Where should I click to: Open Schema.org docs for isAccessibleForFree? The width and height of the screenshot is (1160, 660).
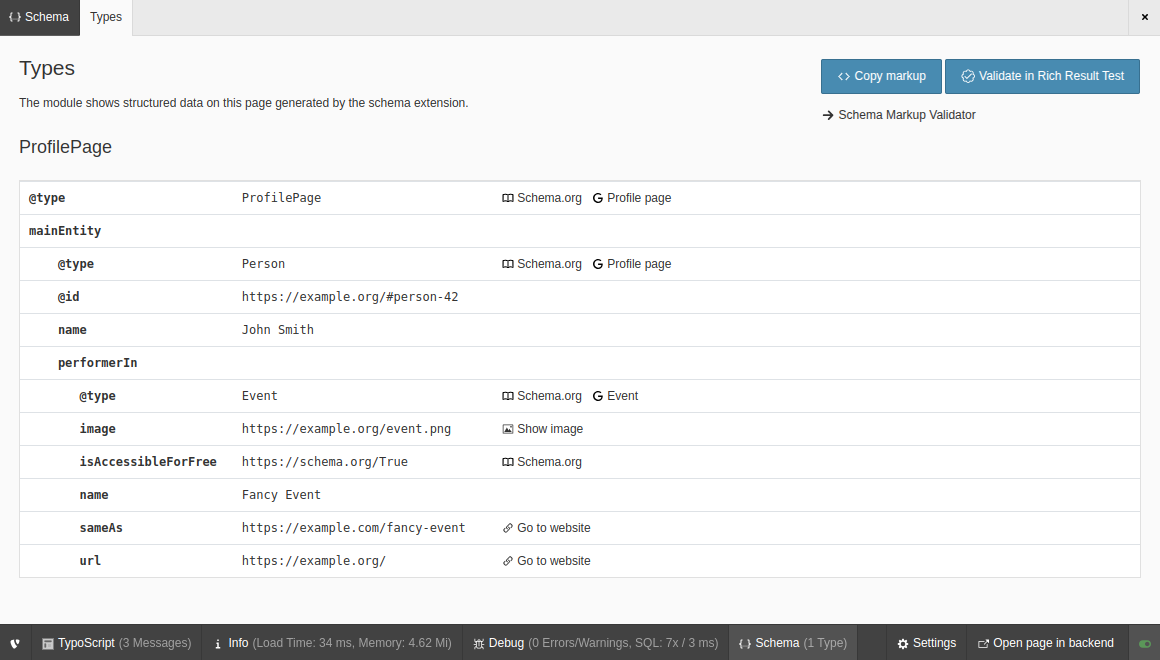541,461
